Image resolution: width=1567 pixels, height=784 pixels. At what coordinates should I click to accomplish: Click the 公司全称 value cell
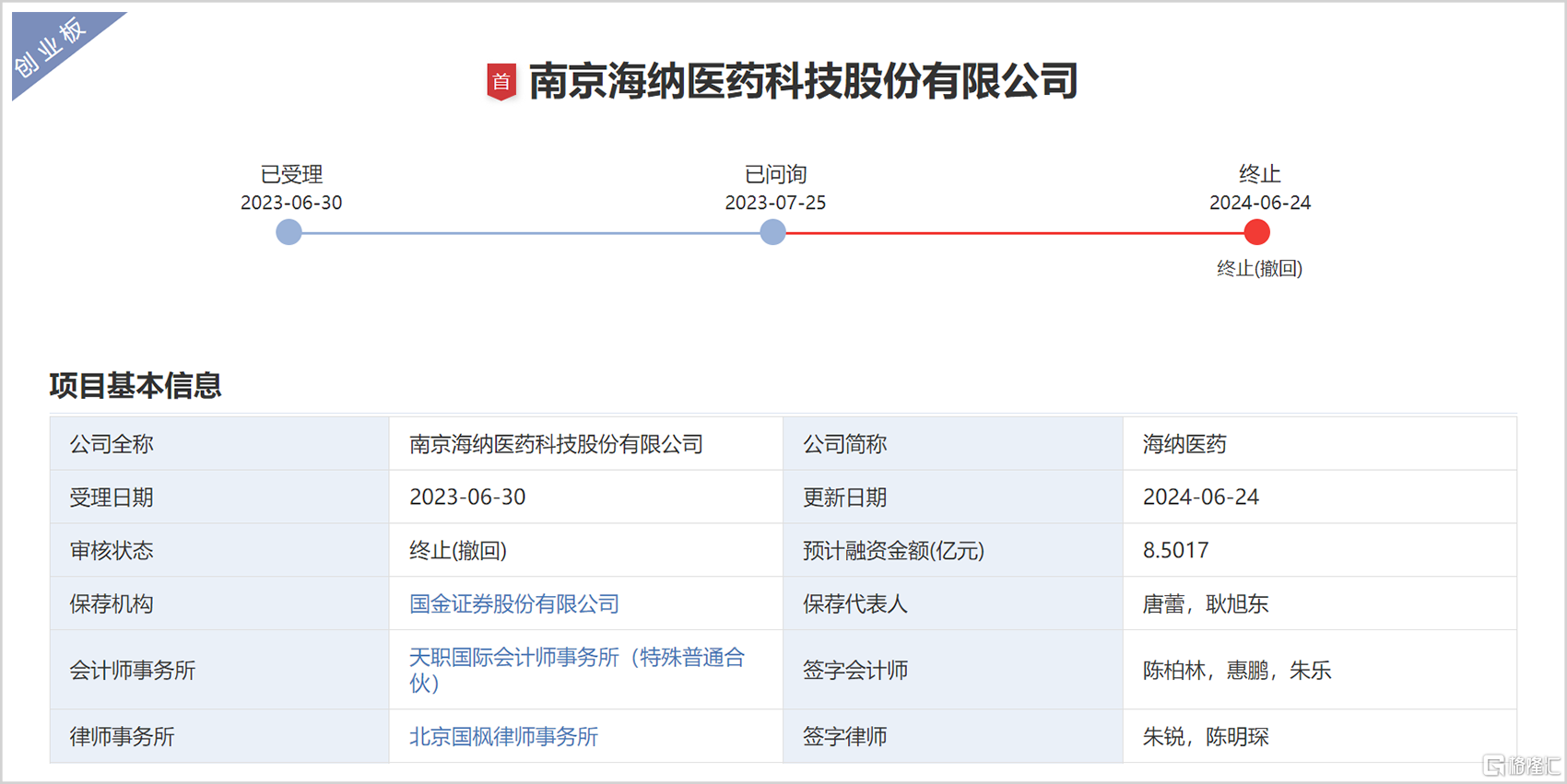[586, 444]
